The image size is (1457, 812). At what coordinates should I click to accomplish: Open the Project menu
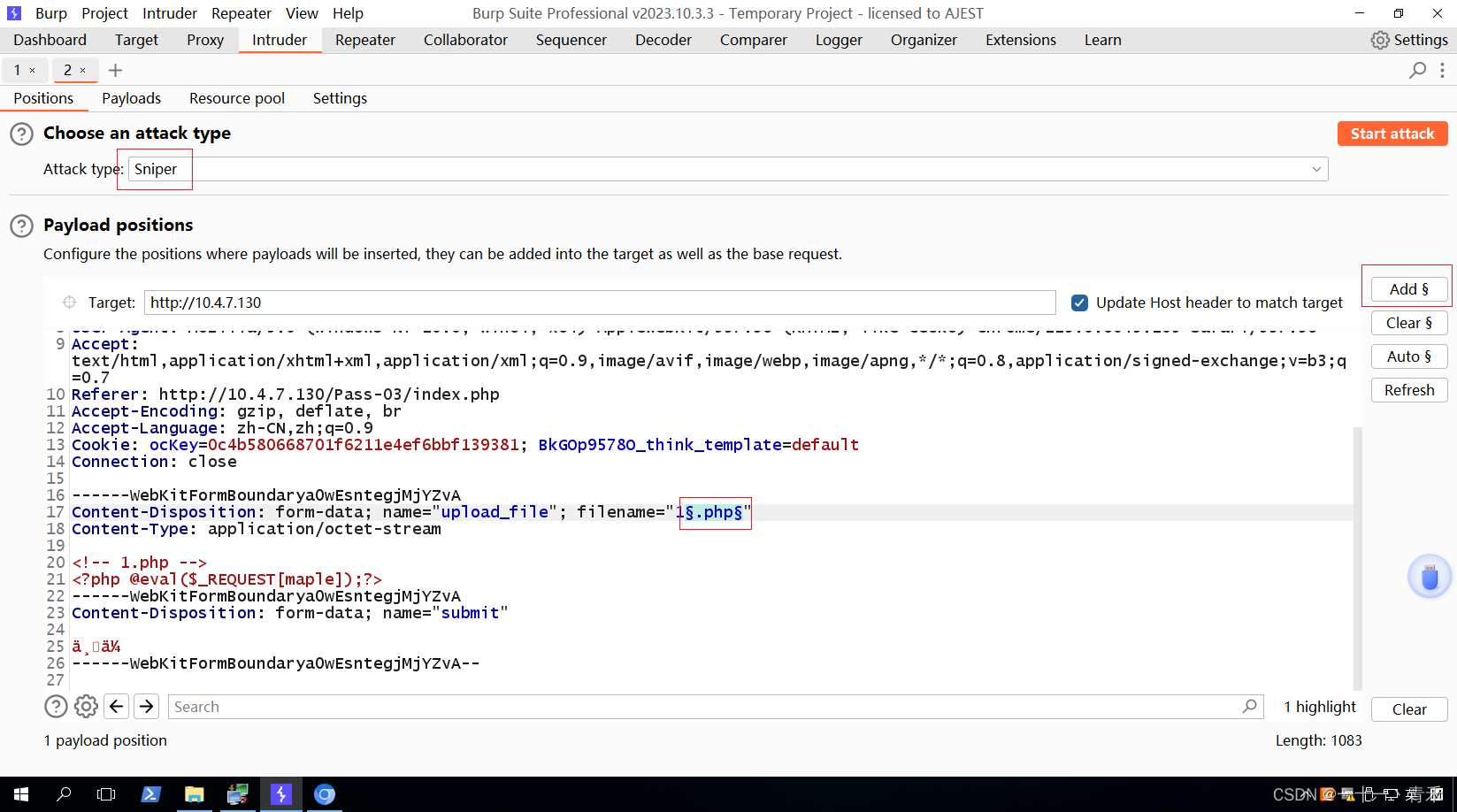click(x=104, y=13)
